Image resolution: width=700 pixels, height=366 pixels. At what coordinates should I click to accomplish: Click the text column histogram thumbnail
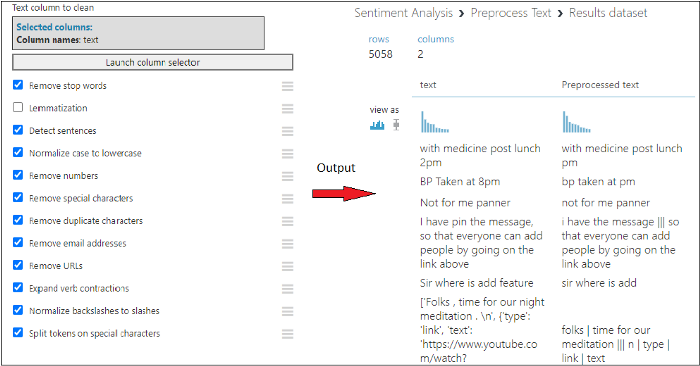coord(435,122)
